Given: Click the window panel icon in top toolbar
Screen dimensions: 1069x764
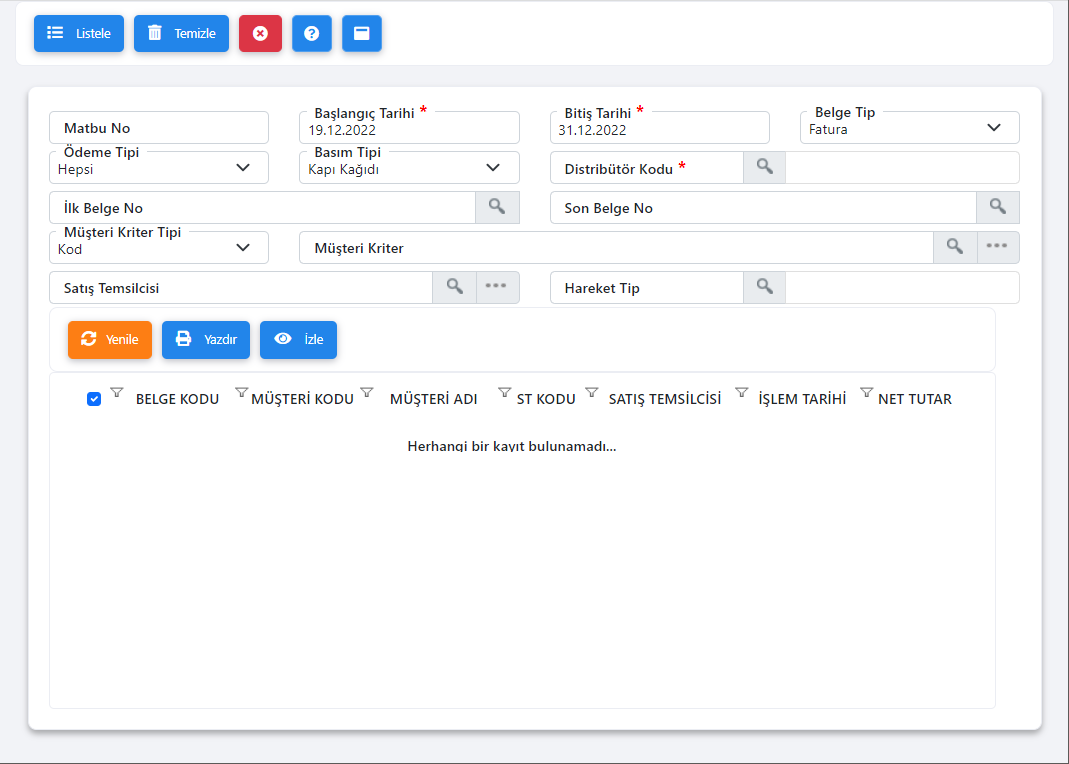Looking at the screenshot, I should pyautogui.click(x=362, y=33).
